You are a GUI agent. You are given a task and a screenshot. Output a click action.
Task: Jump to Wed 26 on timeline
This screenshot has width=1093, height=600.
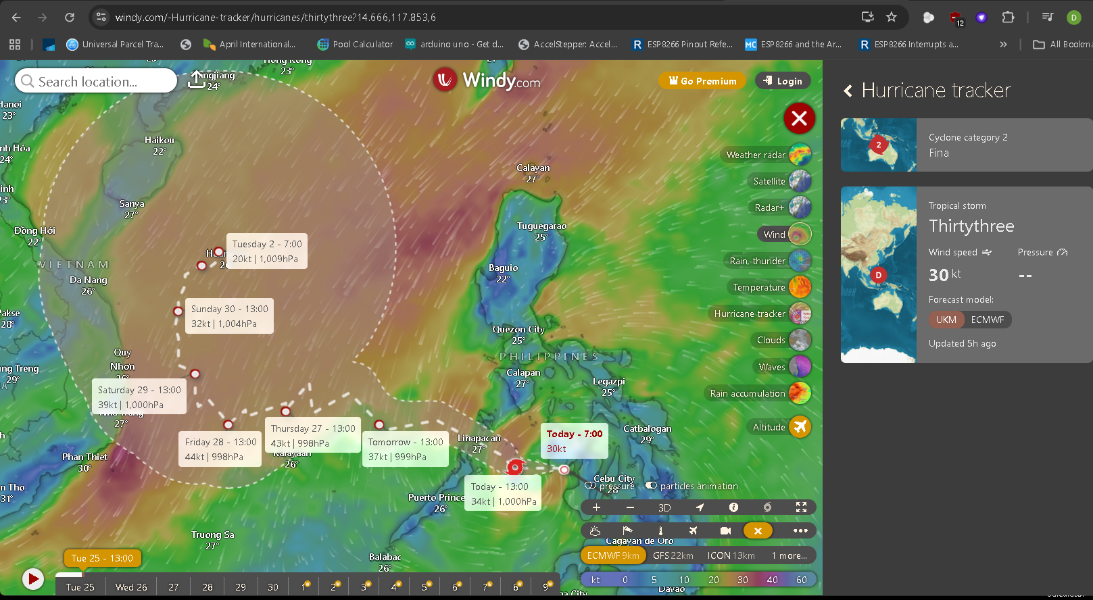click(x=131, y=587)
